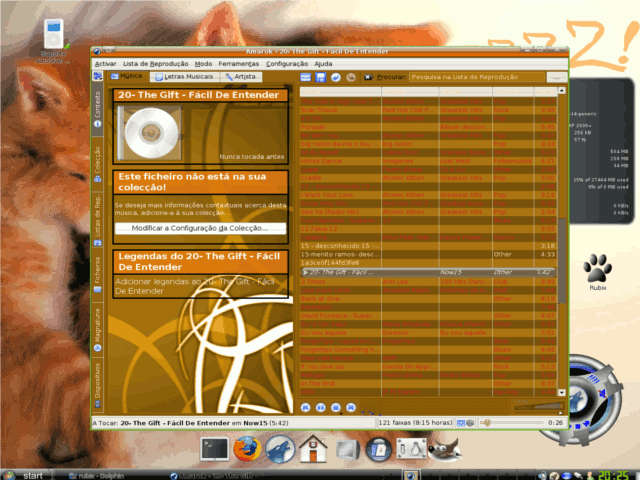Launch the terminal from the dock
The width and height of the screenshot is (640, 480).
(214, 449)
